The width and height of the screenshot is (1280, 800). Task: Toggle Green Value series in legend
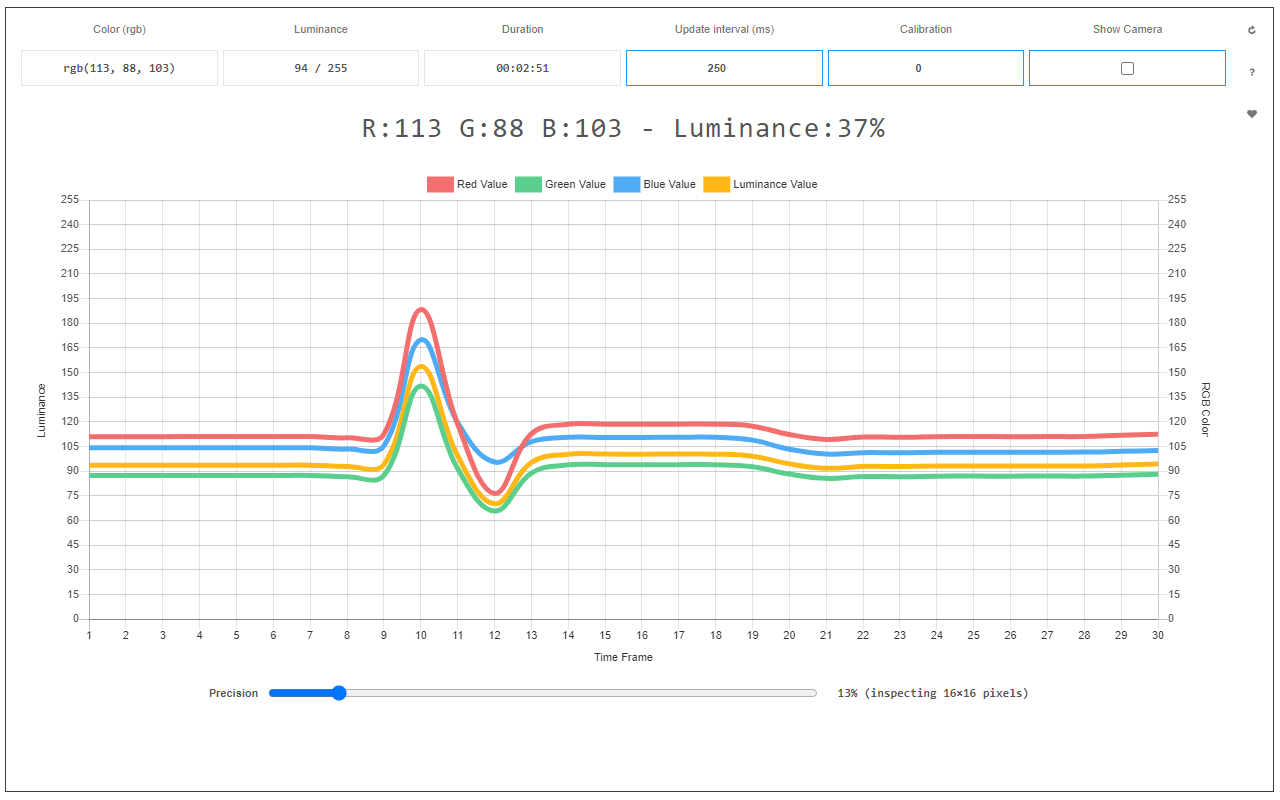[x=560, y=184]
